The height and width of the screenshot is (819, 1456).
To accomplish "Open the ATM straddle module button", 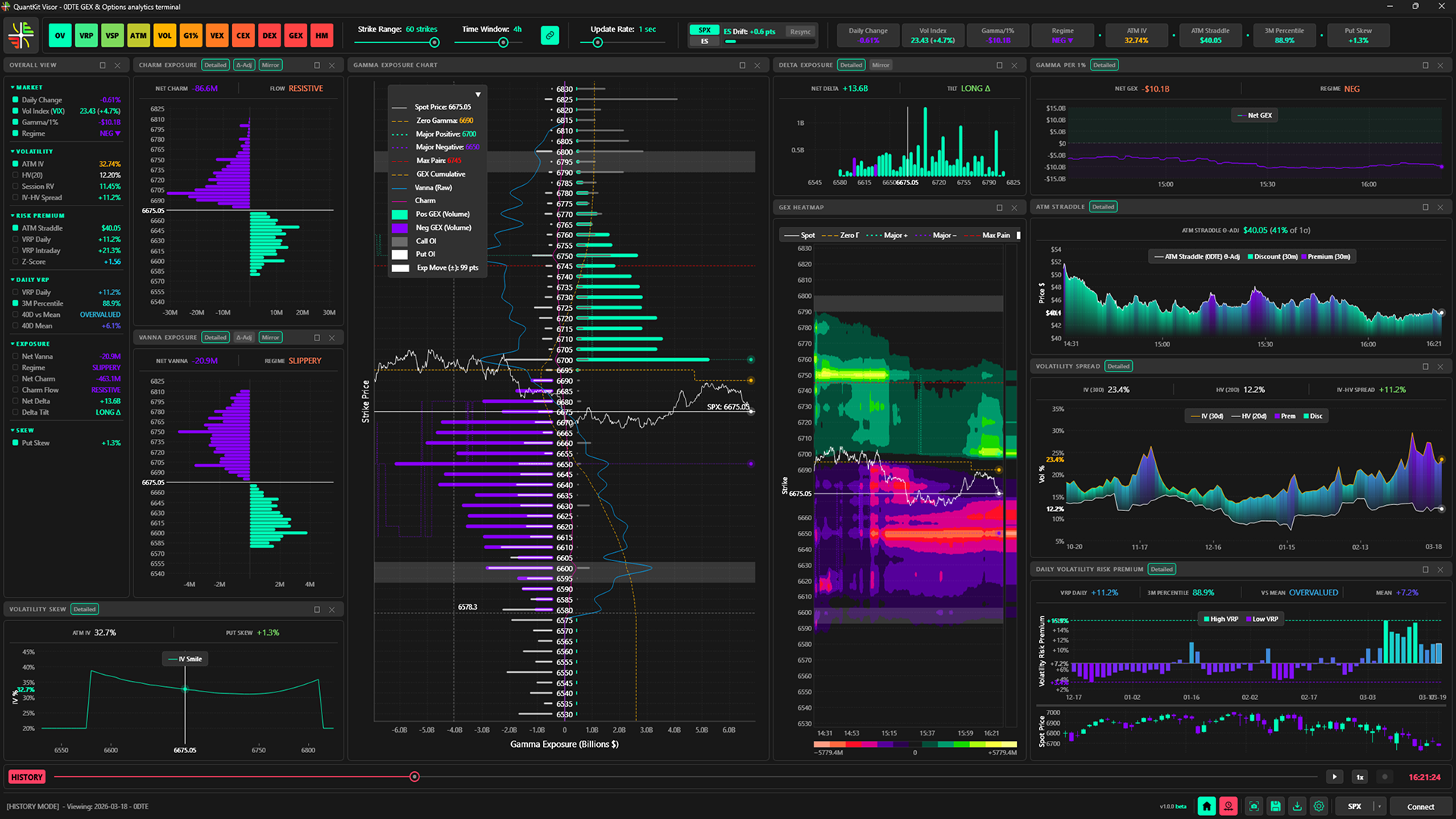I will click(x=138, y=35).
